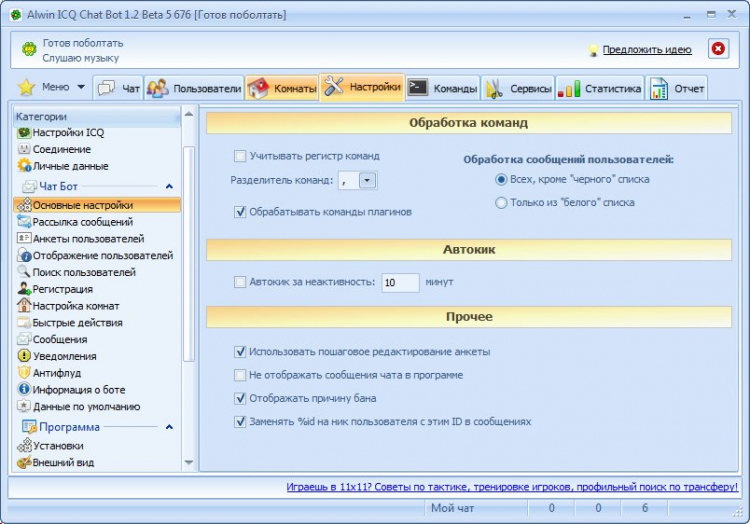Uncheck Отображать причину бана
750x524 pixels.
pyautogui.click(x=240, y=398)
